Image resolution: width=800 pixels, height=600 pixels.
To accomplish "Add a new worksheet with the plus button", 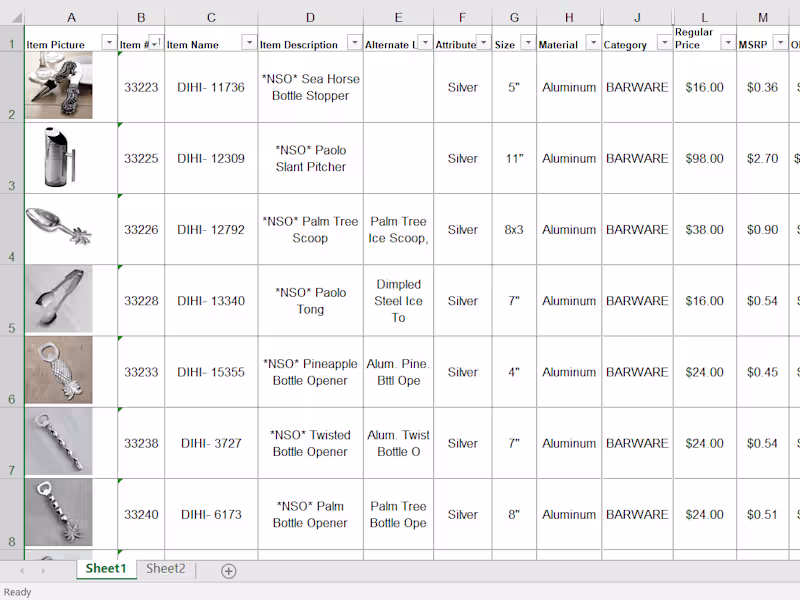I will pyautogui.click(x=228, y=570).
